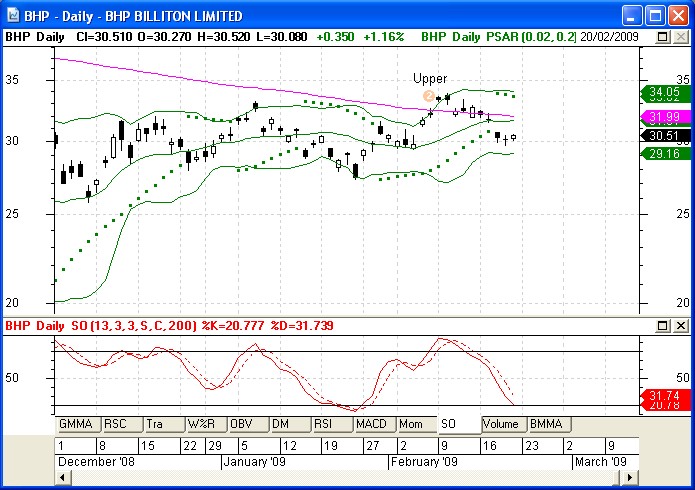Click the magenta 31.99 price tag
The height and width of the screenshot is (490, 695).
pyautogui.click(x=665, y=117)
